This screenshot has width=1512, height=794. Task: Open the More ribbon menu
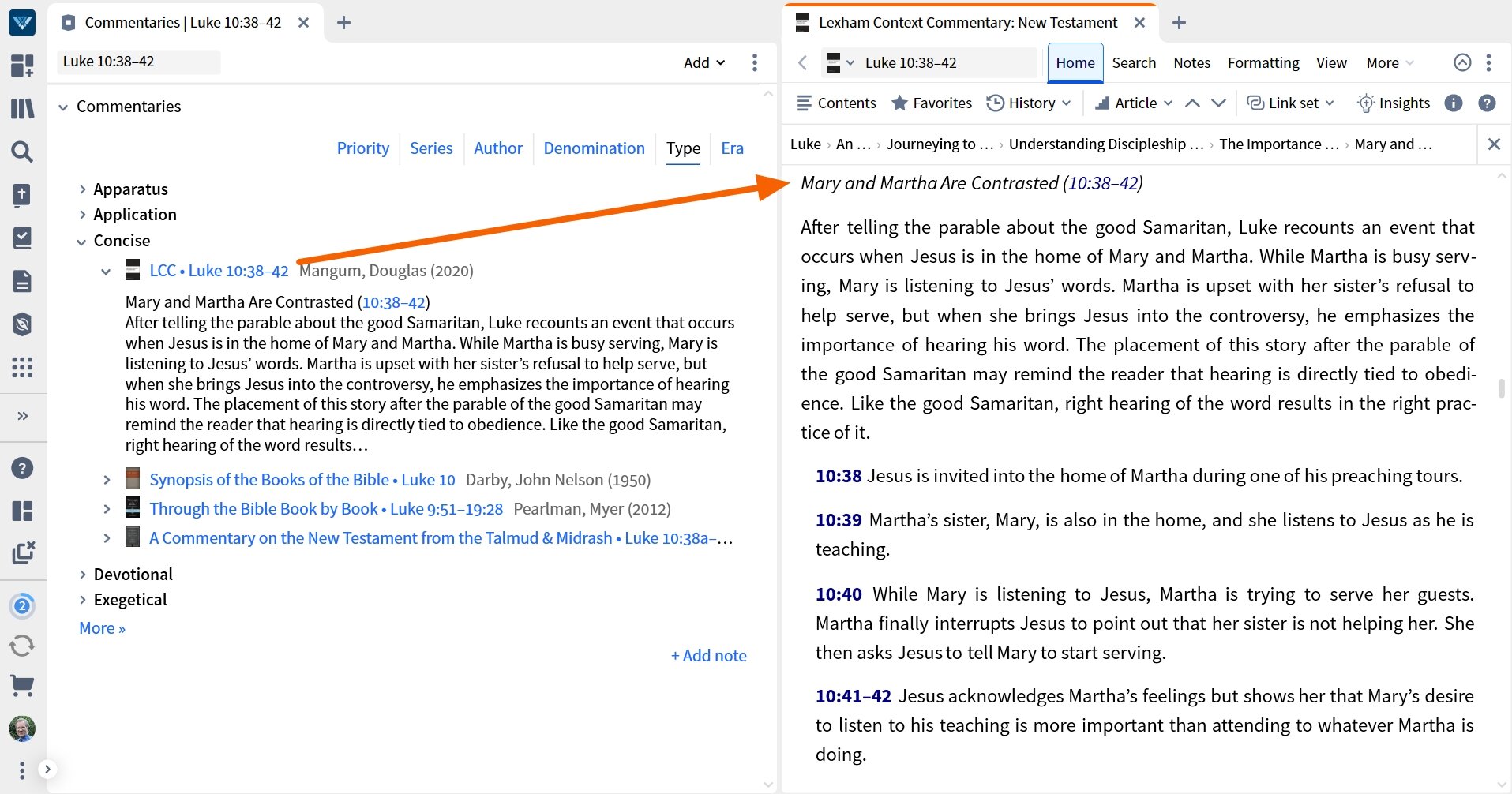[1390, 62]
